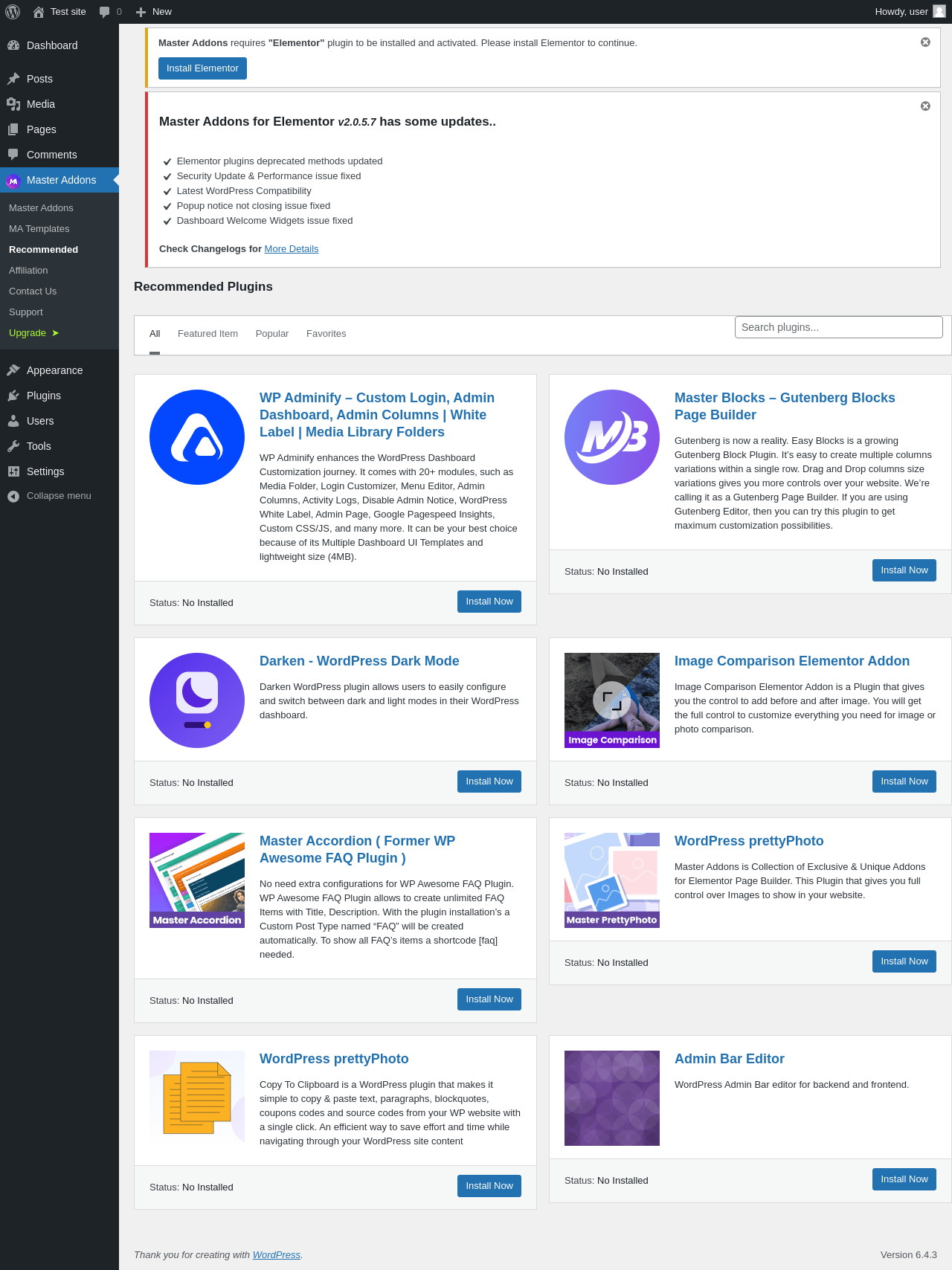Click the Copy To Clipboard documents thumbnail
952x1270 pixels.
[197, 1098]
